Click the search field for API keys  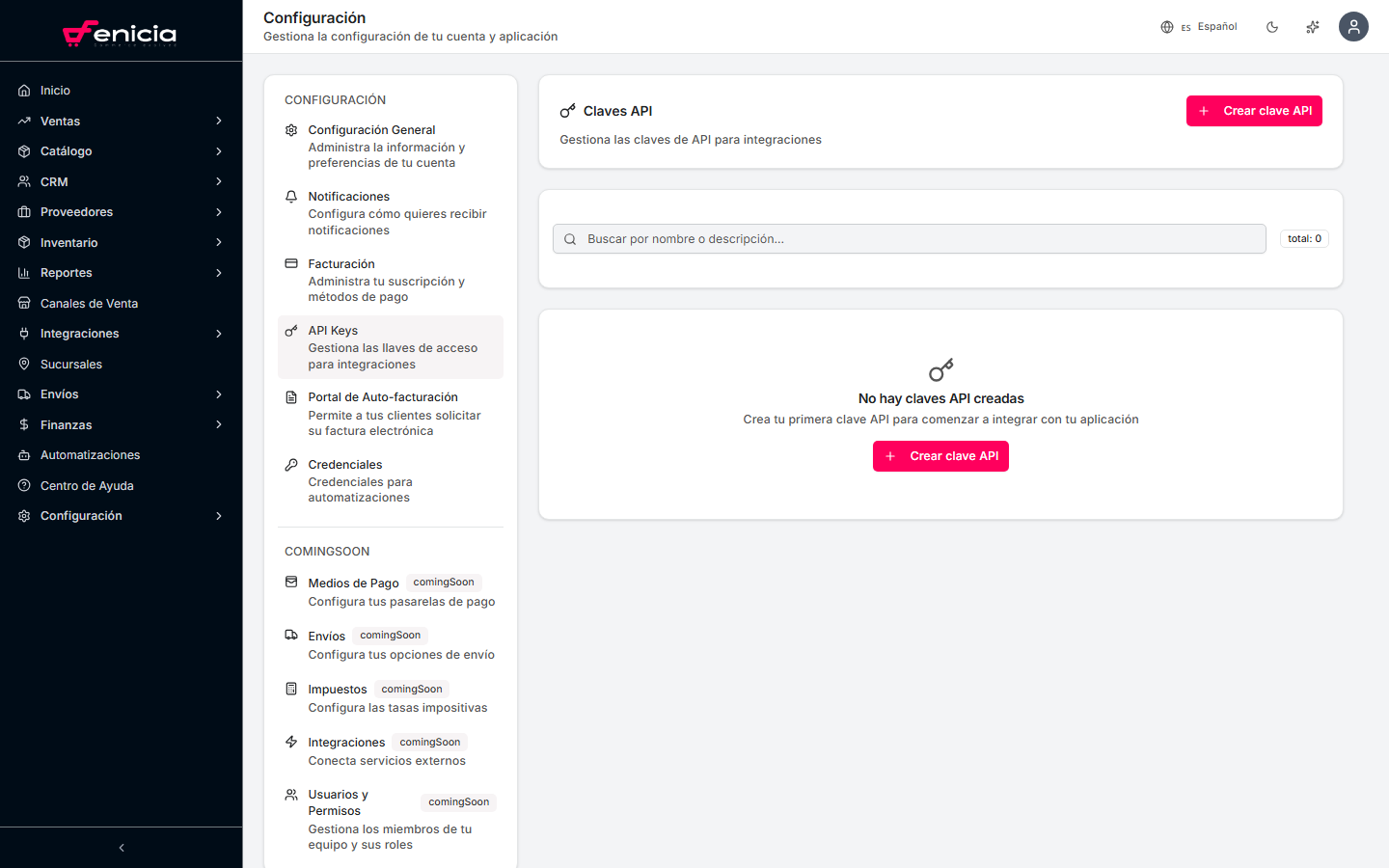coord(909,238)
